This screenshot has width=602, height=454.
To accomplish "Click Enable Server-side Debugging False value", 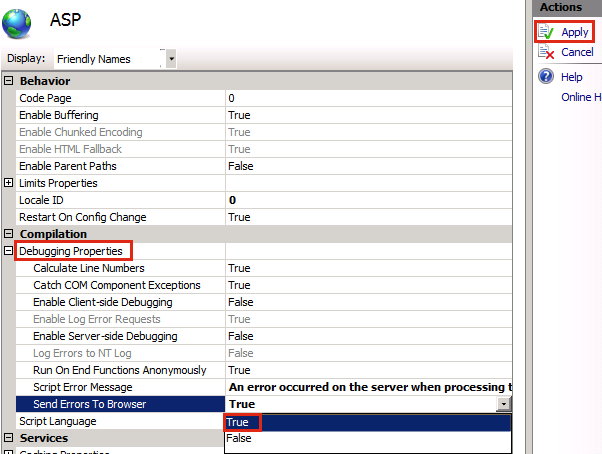I will tap(240, 336).
